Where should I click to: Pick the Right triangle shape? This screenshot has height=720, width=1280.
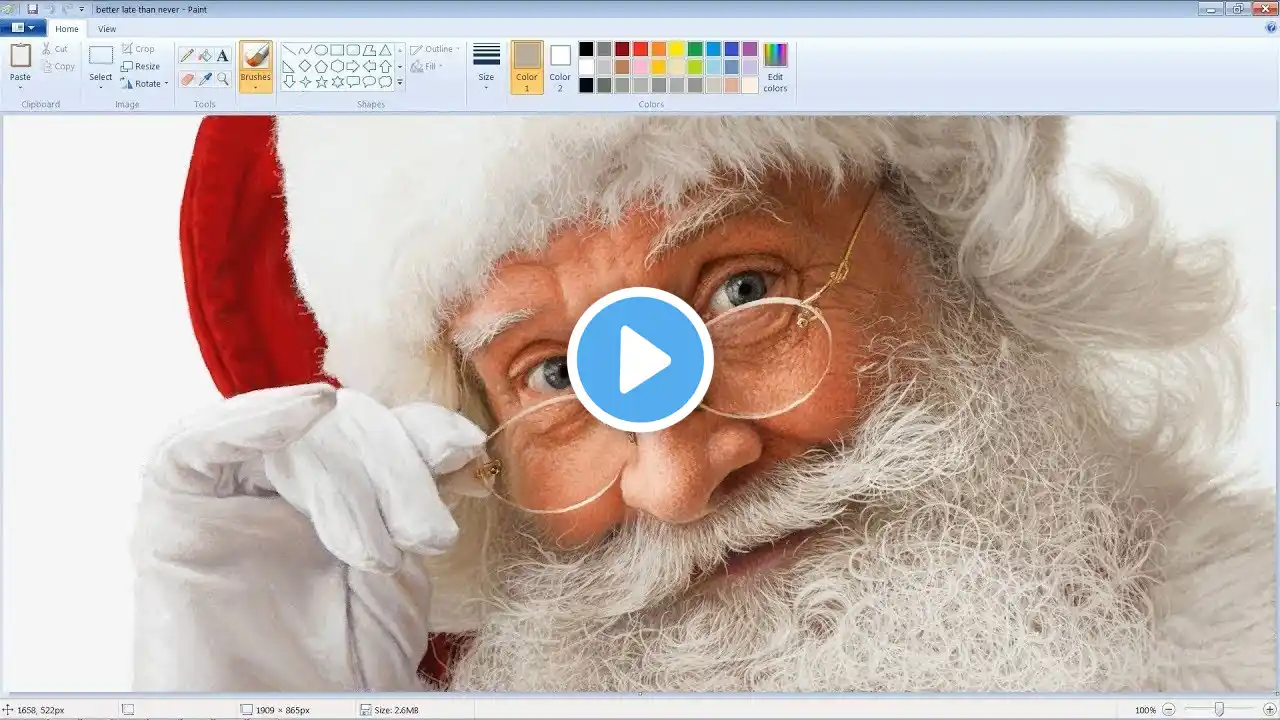point(289,66)
